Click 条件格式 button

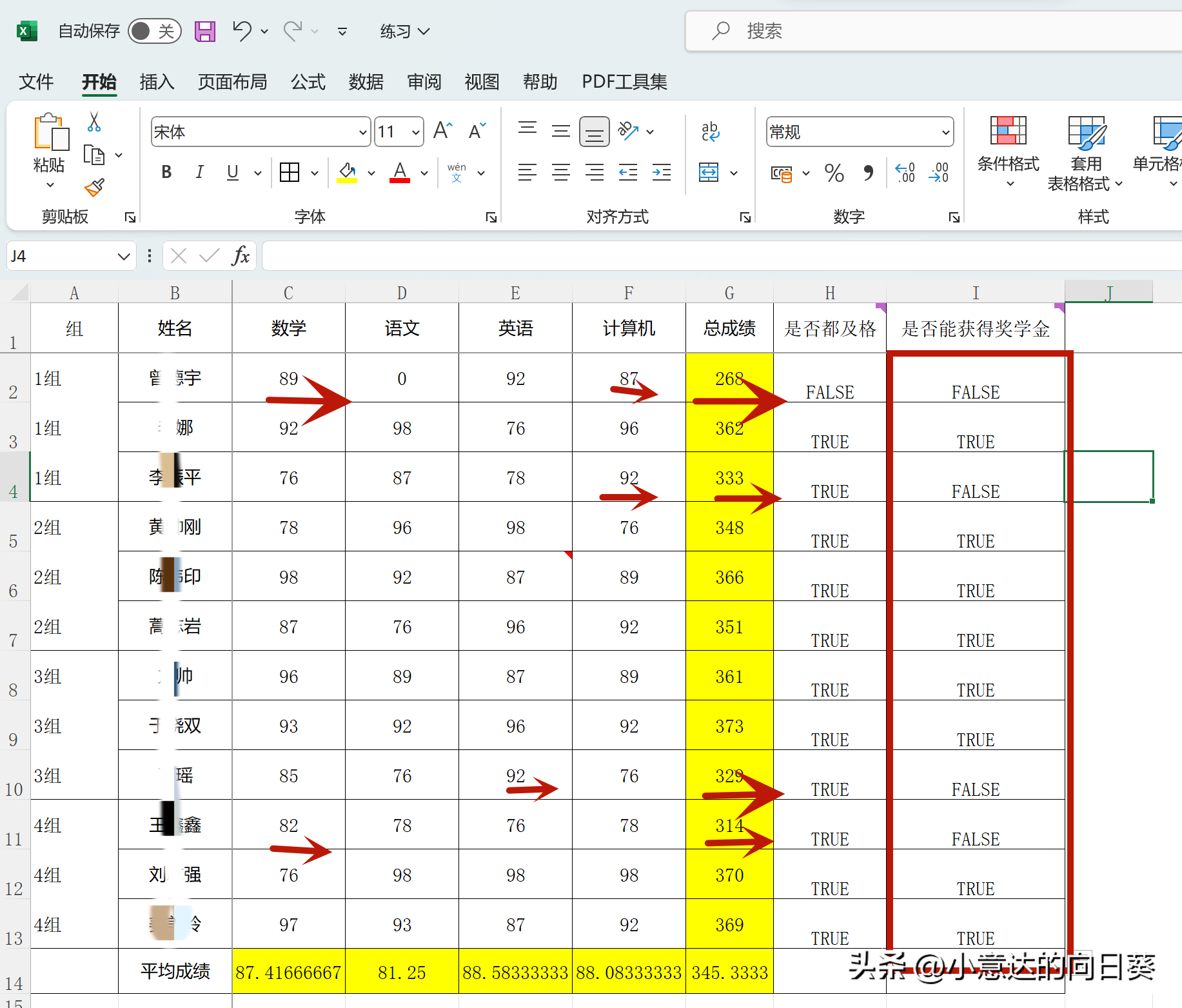[x=1009, y=152]
